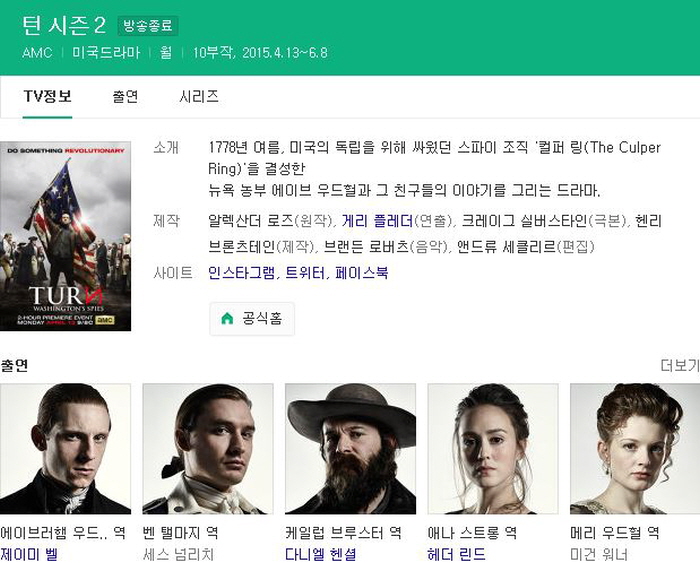Open actress link 헤더 린드
700x563 pixels.
(456, 555)
